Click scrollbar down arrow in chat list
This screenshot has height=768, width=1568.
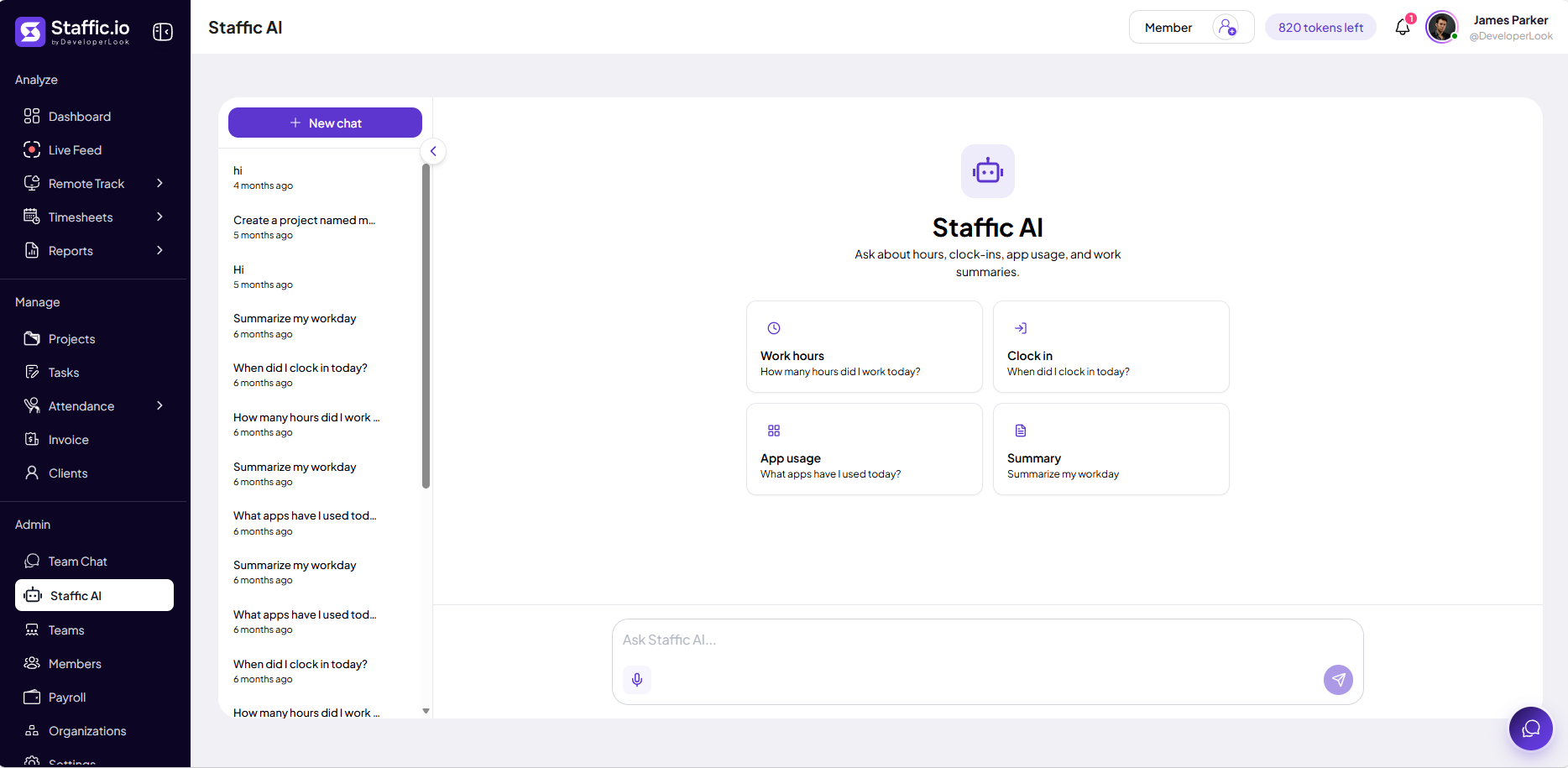click(x=426, y=711)
